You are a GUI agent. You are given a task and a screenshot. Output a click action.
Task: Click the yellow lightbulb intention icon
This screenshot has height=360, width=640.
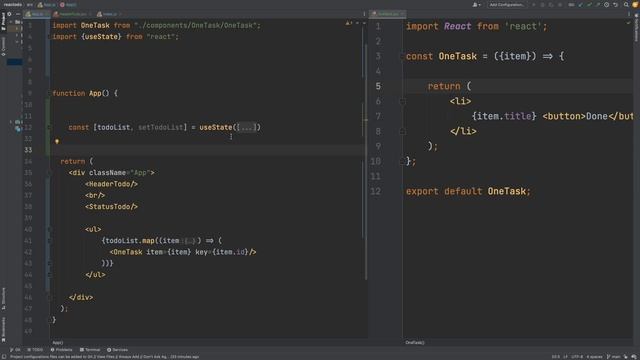point(57,141)
